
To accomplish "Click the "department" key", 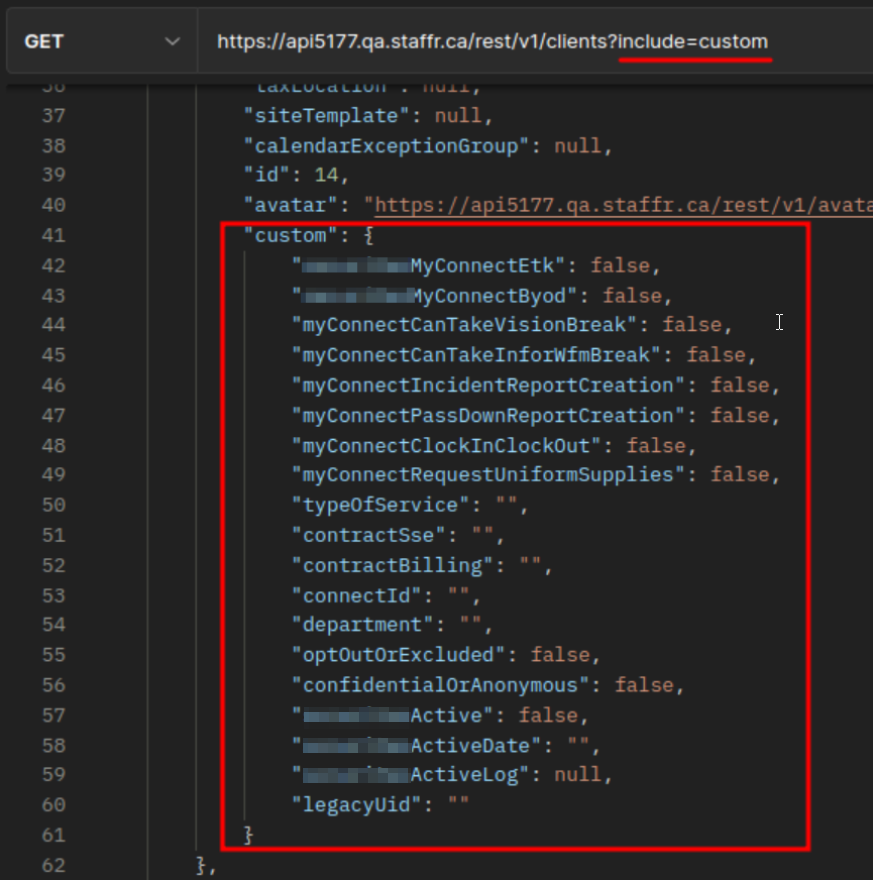I will [x=362, y=625].
